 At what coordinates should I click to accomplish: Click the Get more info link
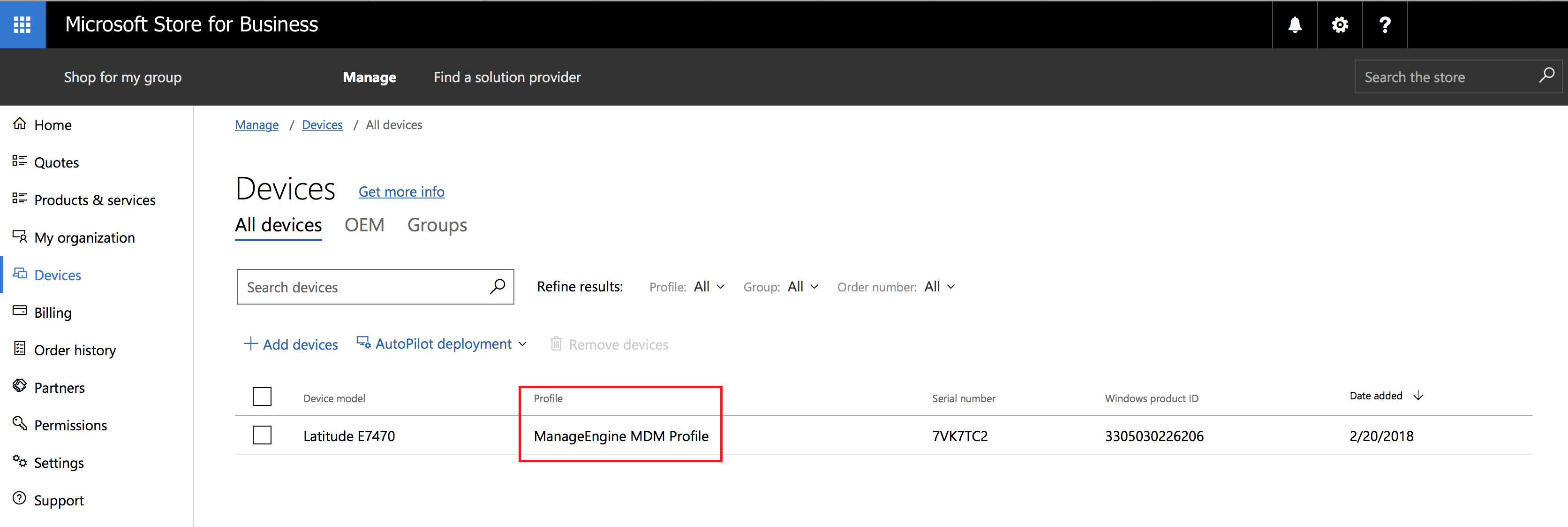pyautogui.click(x=401, y=191)
